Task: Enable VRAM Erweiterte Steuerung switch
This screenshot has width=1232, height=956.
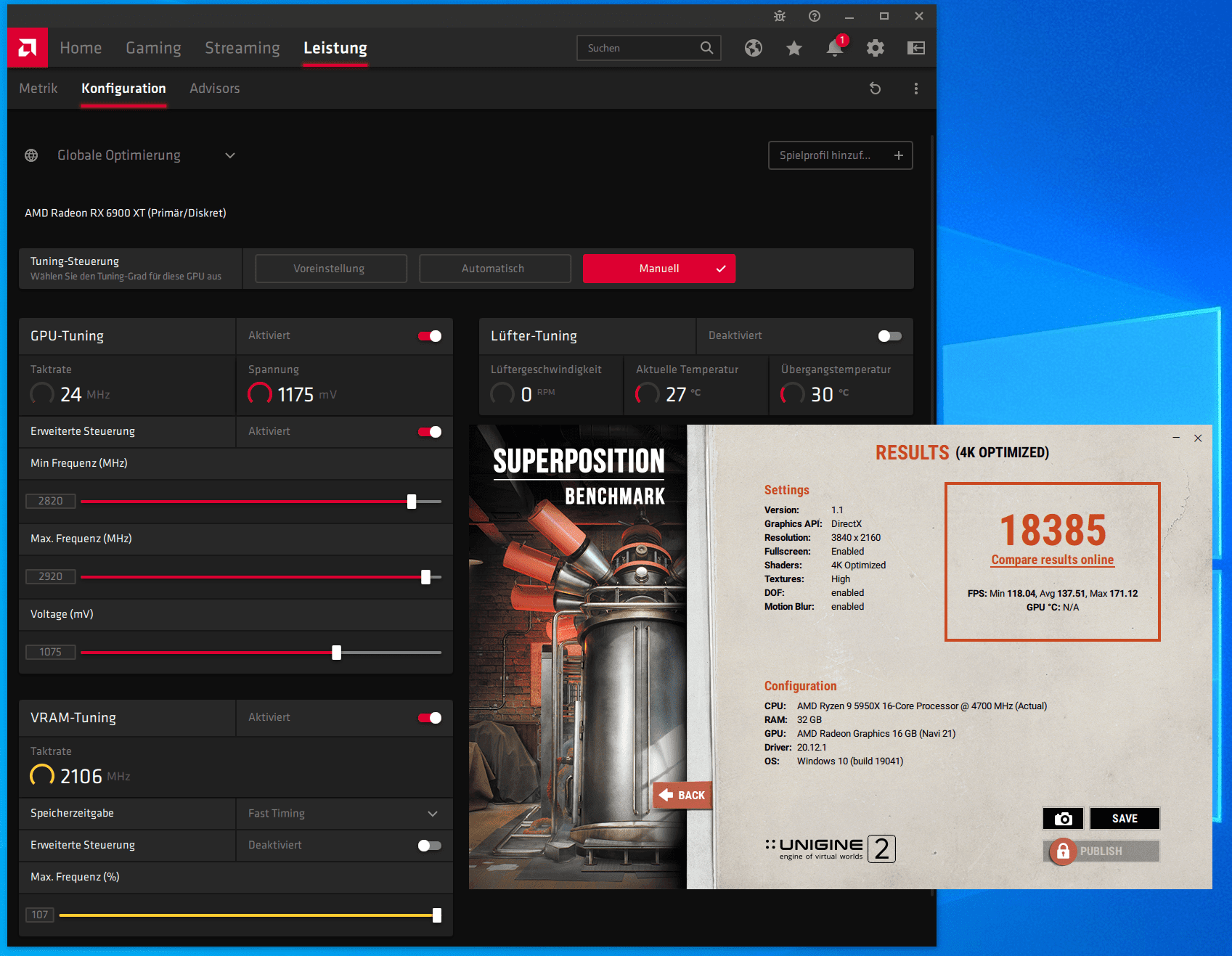Action: (430, 846)
